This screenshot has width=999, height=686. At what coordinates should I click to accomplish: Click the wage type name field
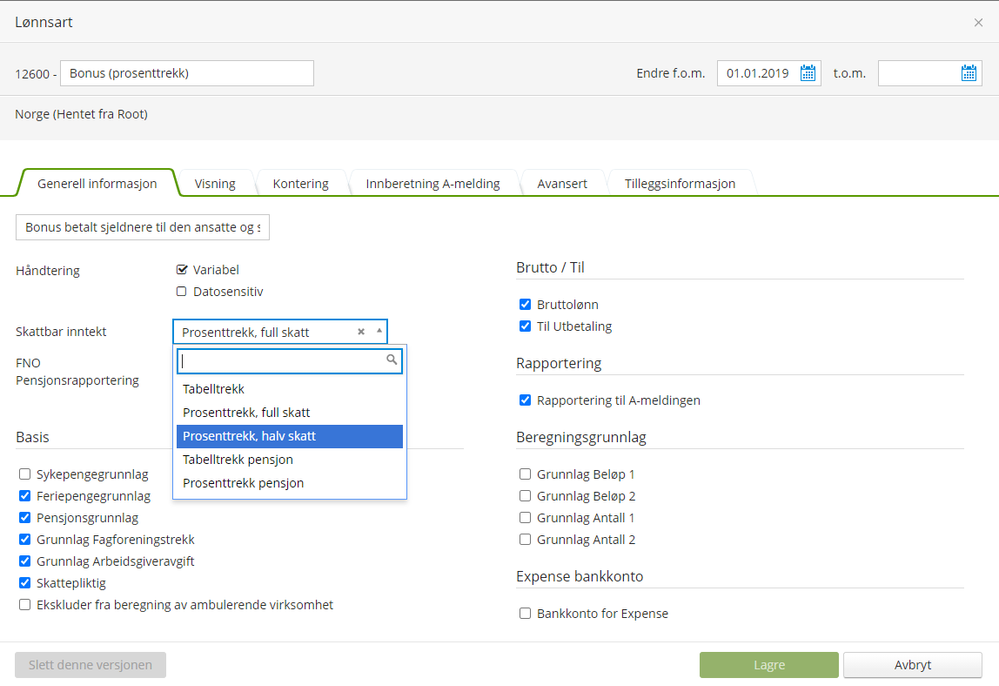click(187, 73)
